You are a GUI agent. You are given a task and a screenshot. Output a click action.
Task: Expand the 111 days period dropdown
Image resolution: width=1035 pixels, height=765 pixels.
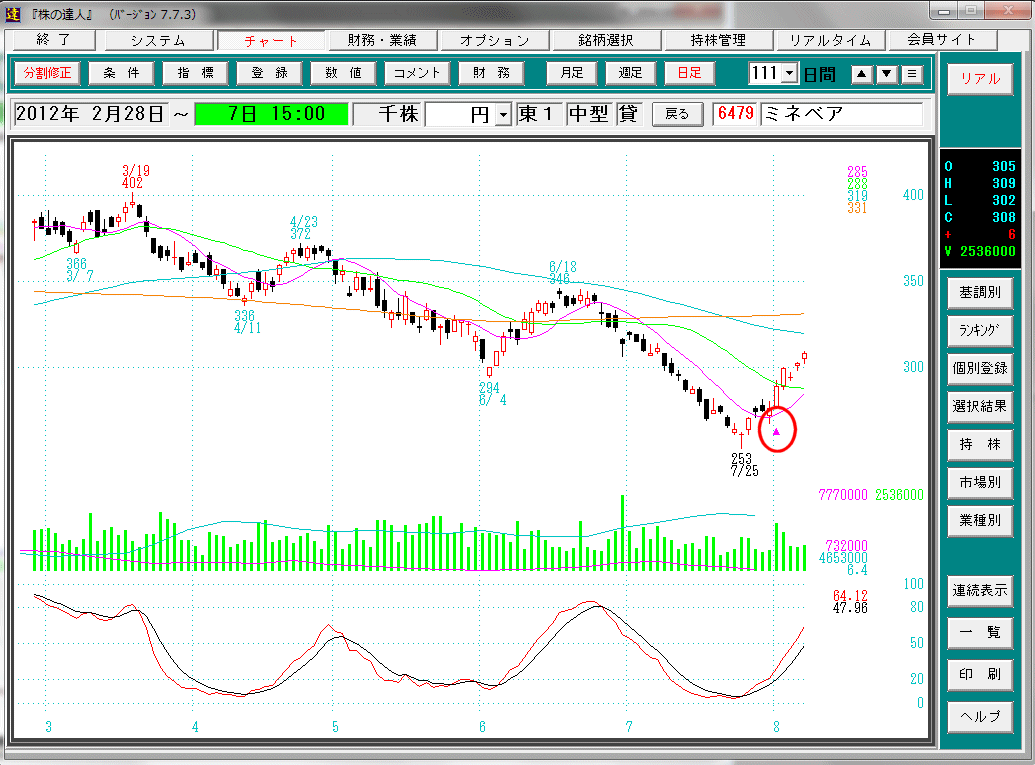pos(789,74)
